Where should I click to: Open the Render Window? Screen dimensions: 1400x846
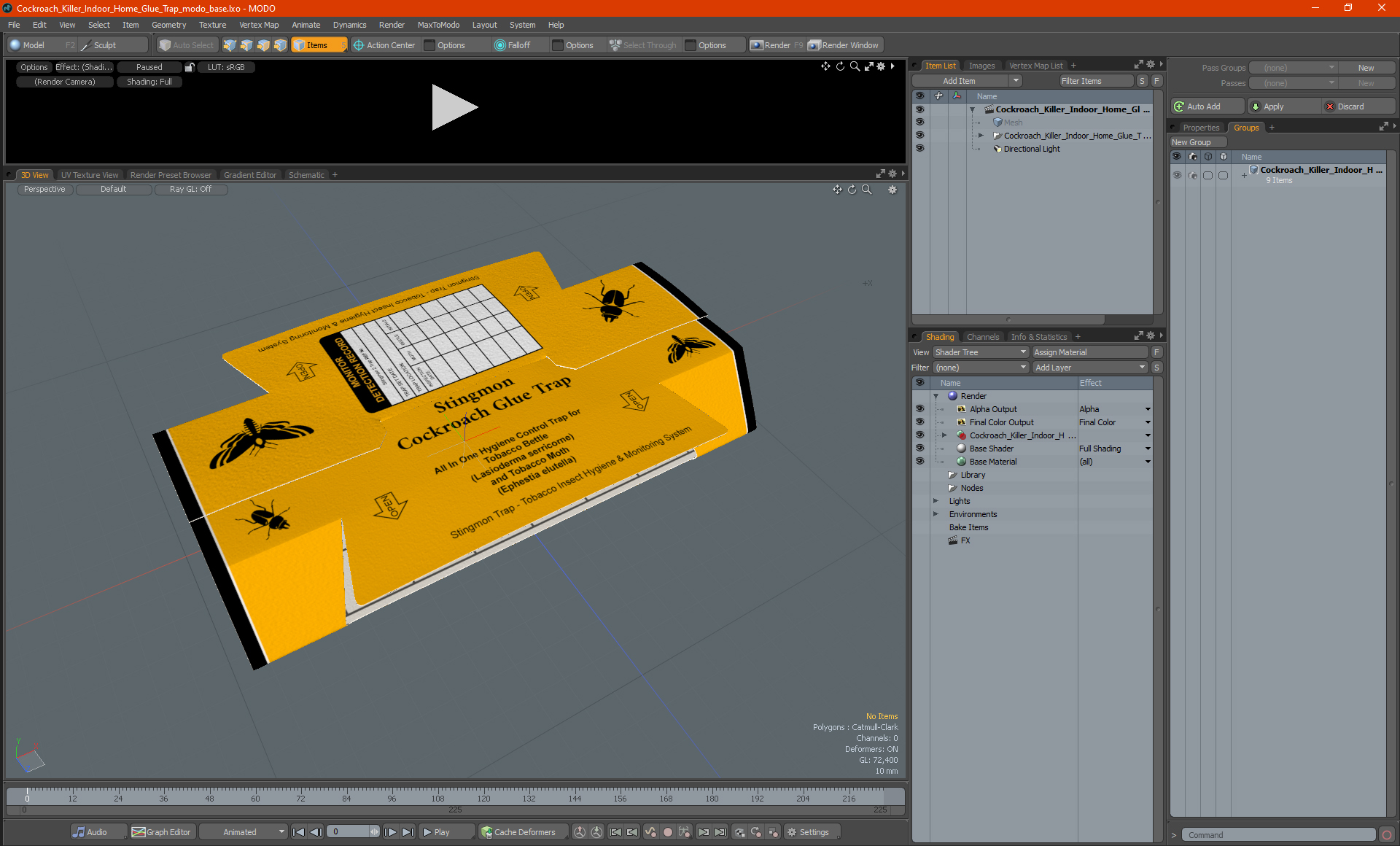tap(844, 45)
